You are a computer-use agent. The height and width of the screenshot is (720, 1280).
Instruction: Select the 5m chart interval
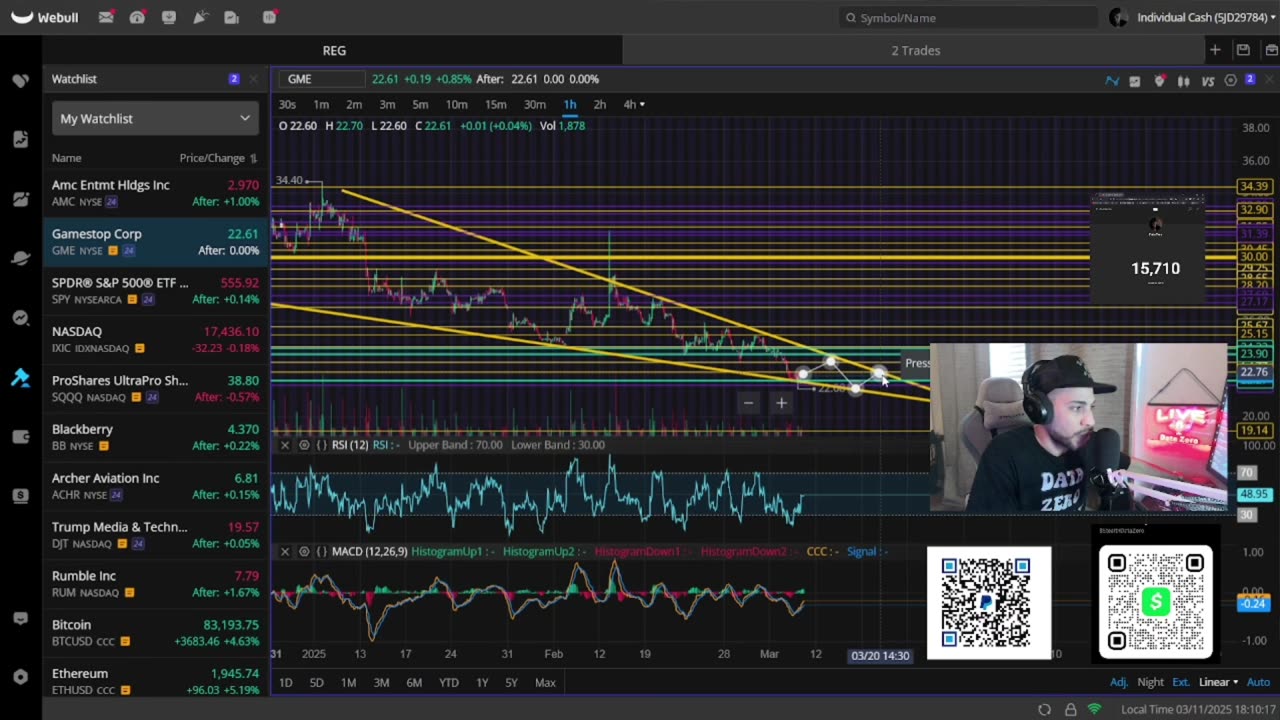(420, 104)
